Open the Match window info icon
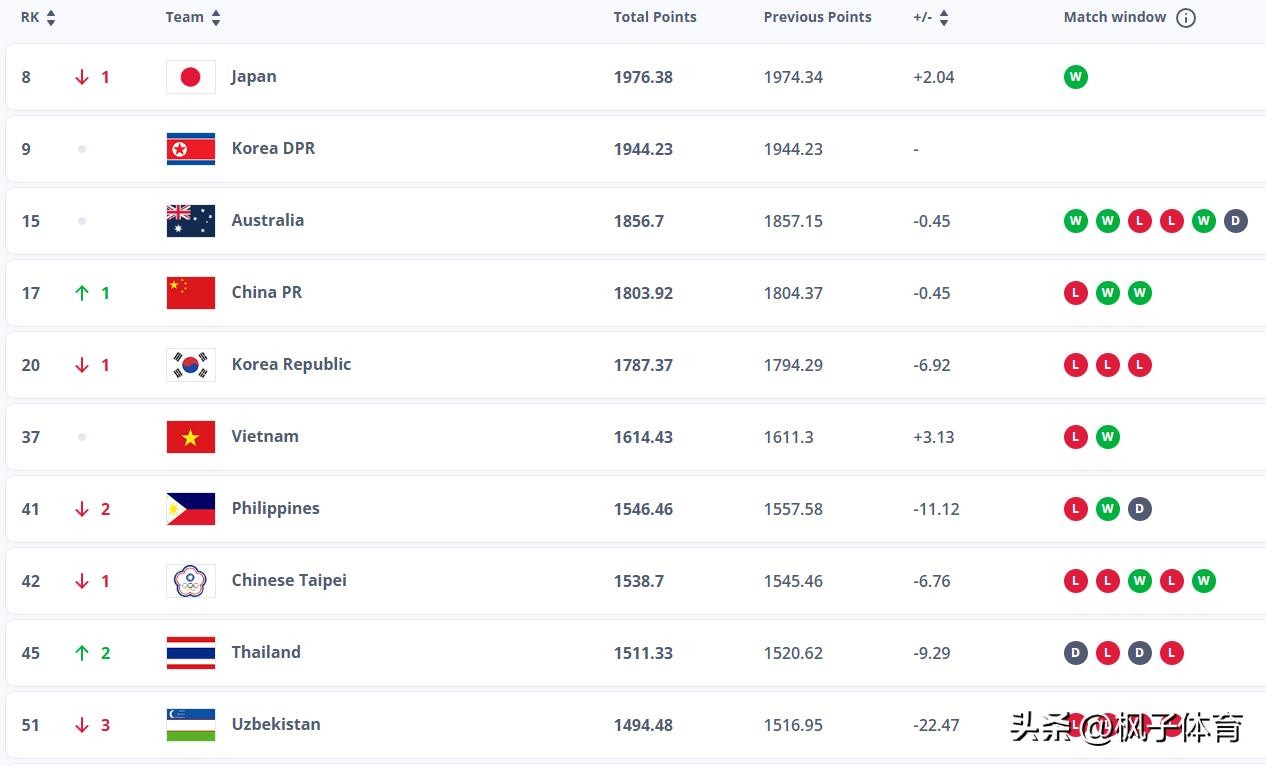The width and height of the screenshot is (1266, 766). (1186, 18)
